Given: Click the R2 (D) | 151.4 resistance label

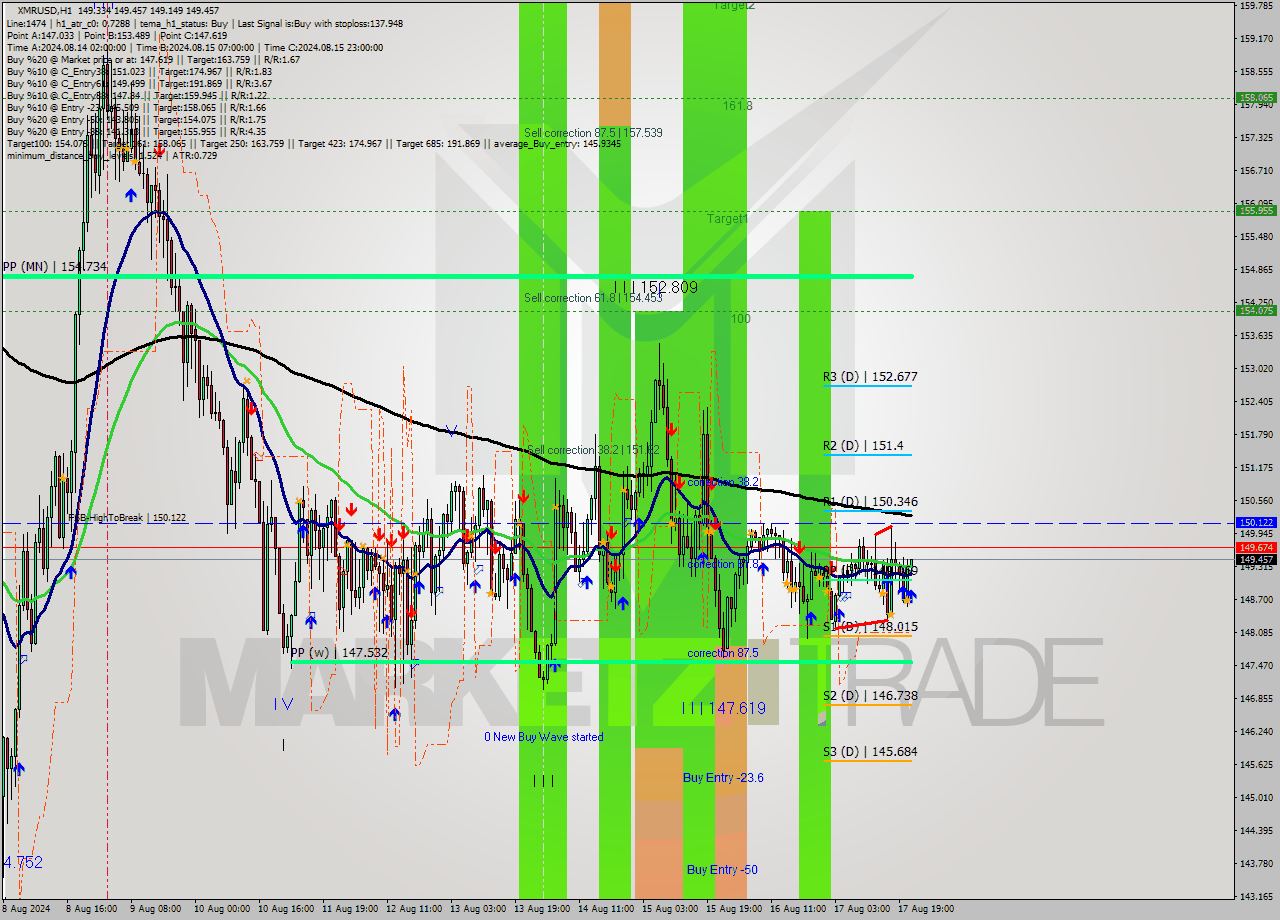Looking at the screenshot, I should 862,446.
